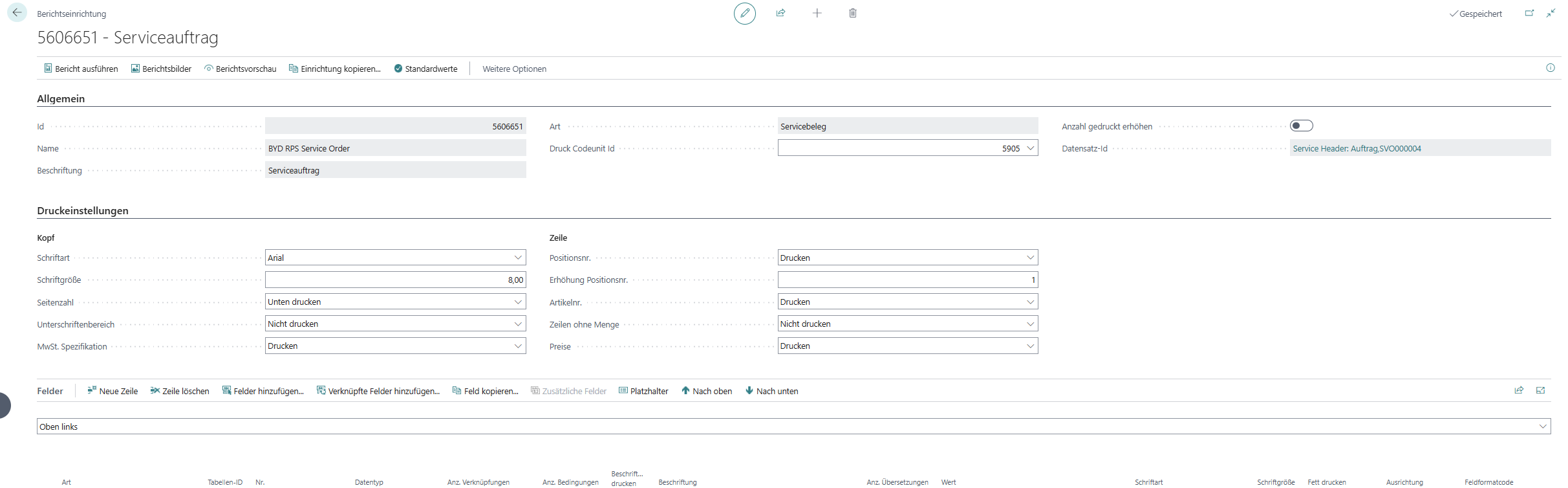
Task: Click Zeile löschen in Felder
Action: pyautogui.click(x=180, y=391)
